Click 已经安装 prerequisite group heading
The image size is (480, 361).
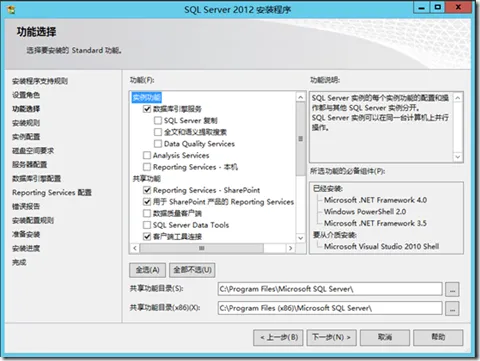pyautogui.click(x=328, y=189)
